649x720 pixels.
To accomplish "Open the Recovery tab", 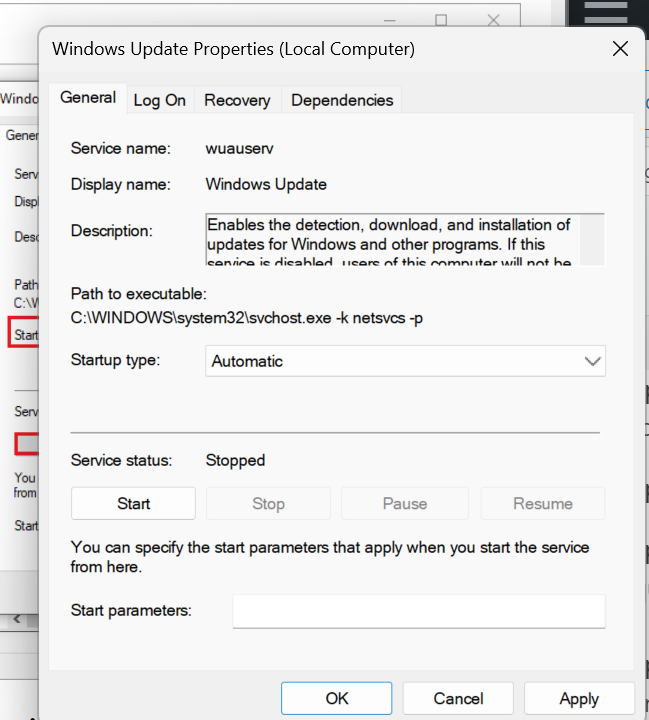I will coord(237,100).
